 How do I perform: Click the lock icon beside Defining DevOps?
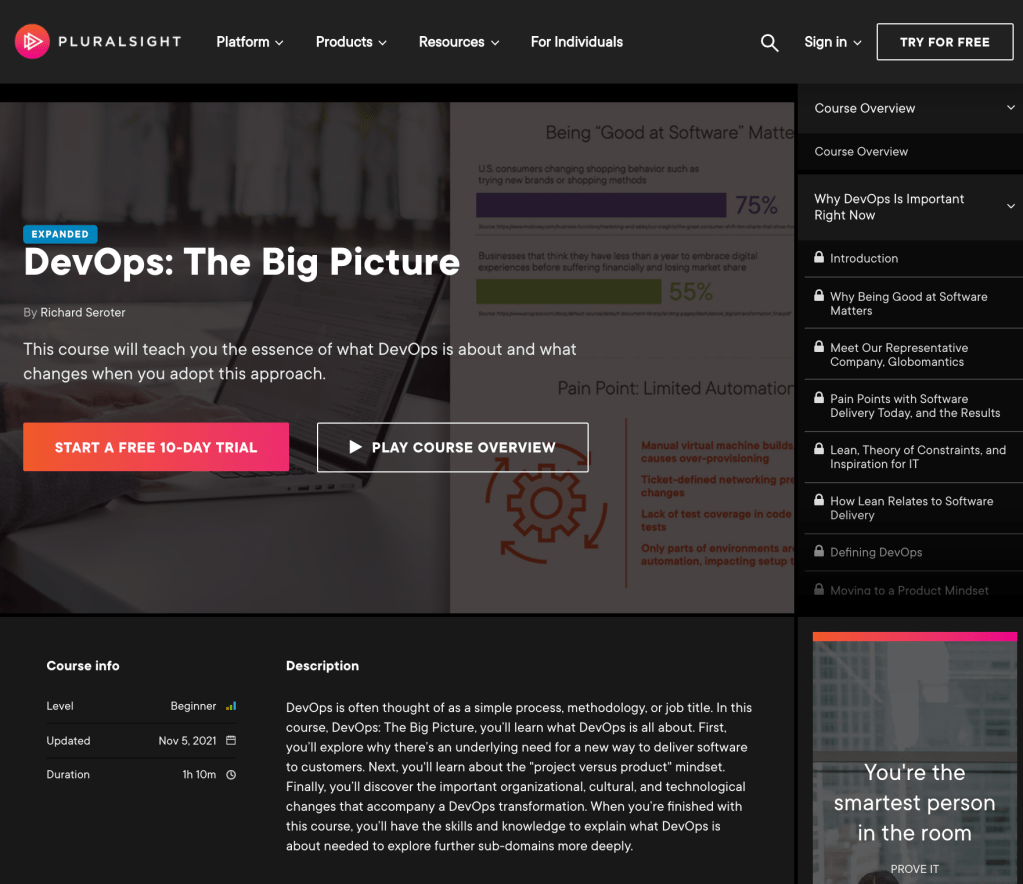pos(817,552)
